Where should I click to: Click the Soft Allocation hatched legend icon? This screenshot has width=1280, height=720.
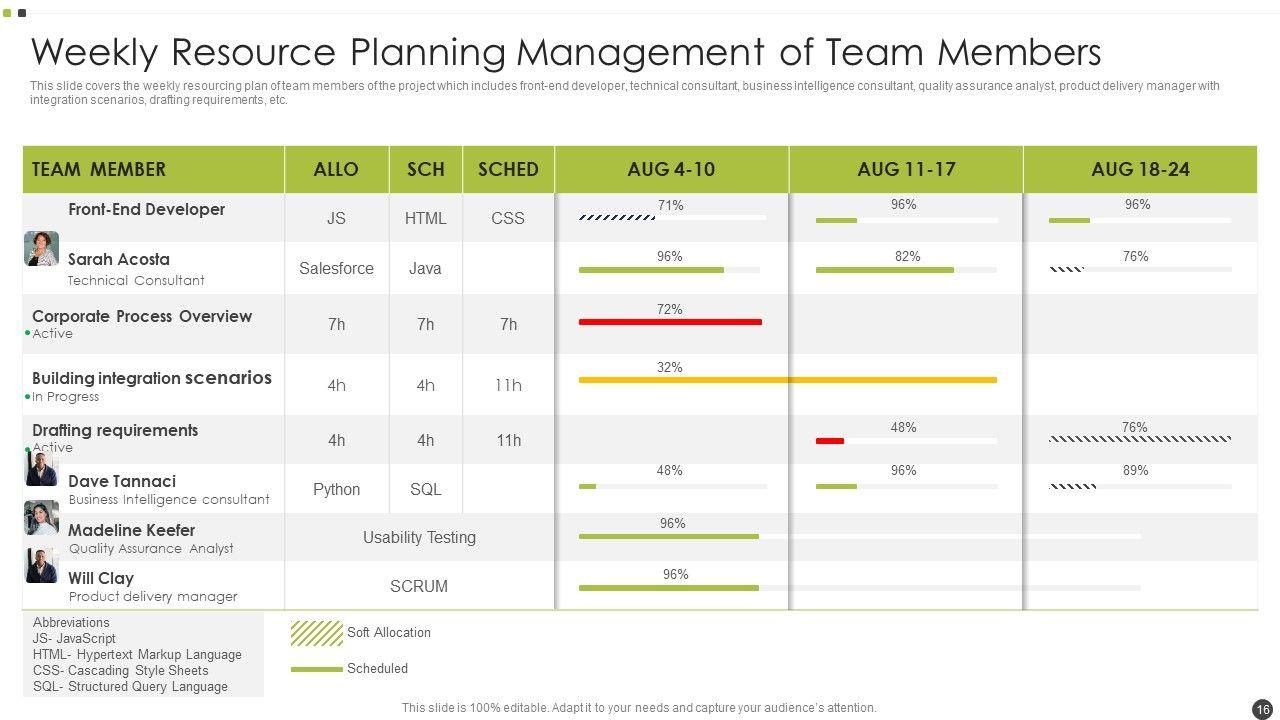316,633
